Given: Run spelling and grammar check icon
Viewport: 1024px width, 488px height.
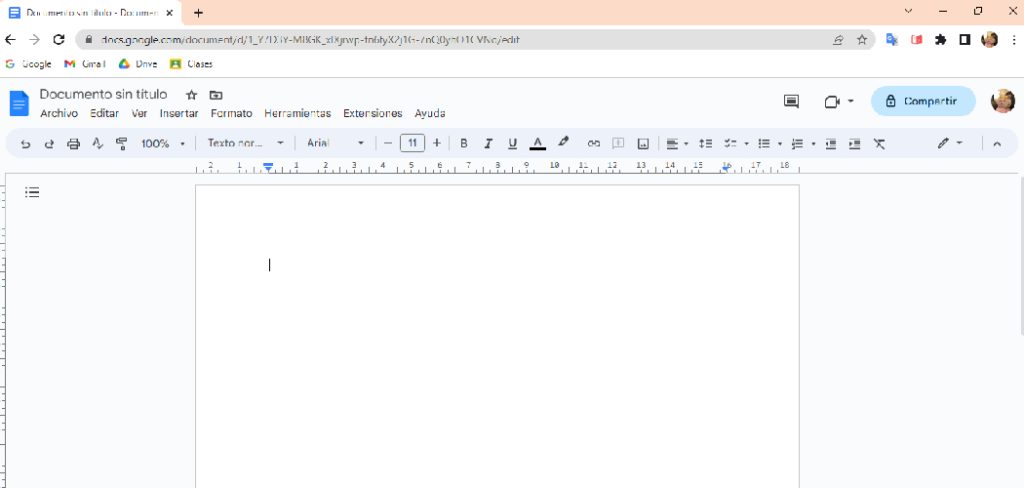Looking at the screenshot, I should click(x=97, y=143).
